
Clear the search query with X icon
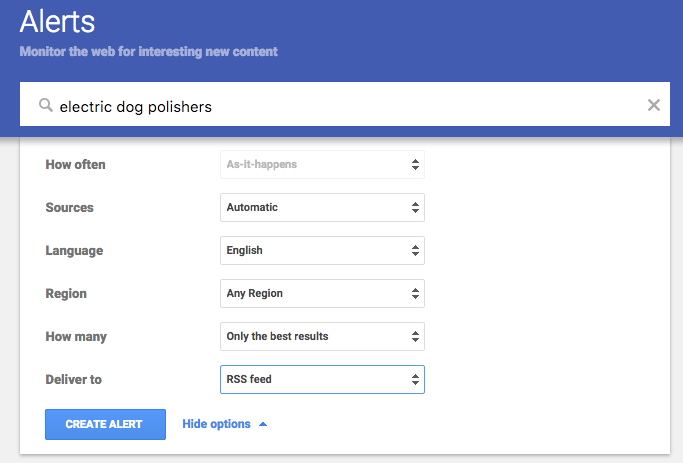click(654, 105)
